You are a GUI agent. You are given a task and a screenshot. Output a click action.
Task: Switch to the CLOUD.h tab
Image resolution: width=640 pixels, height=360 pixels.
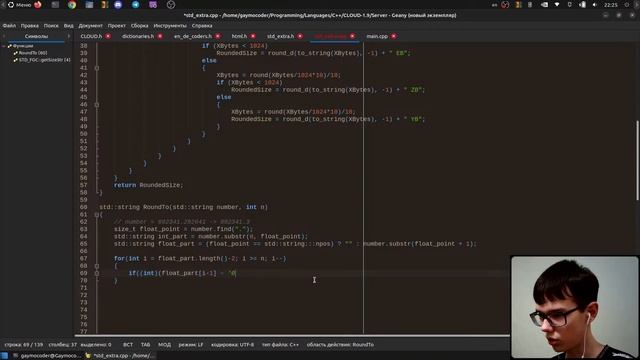pyautogui.click(x=91, y=36)
